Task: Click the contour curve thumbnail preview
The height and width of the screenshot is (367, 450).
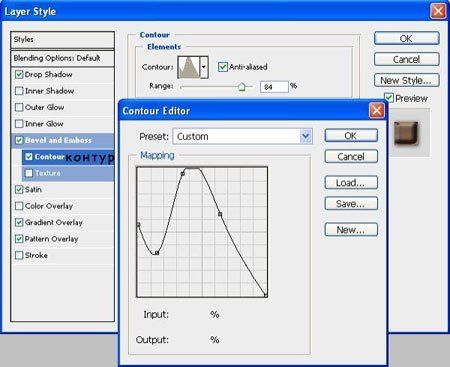Action: pyautogui.click(x=189, y=67)
